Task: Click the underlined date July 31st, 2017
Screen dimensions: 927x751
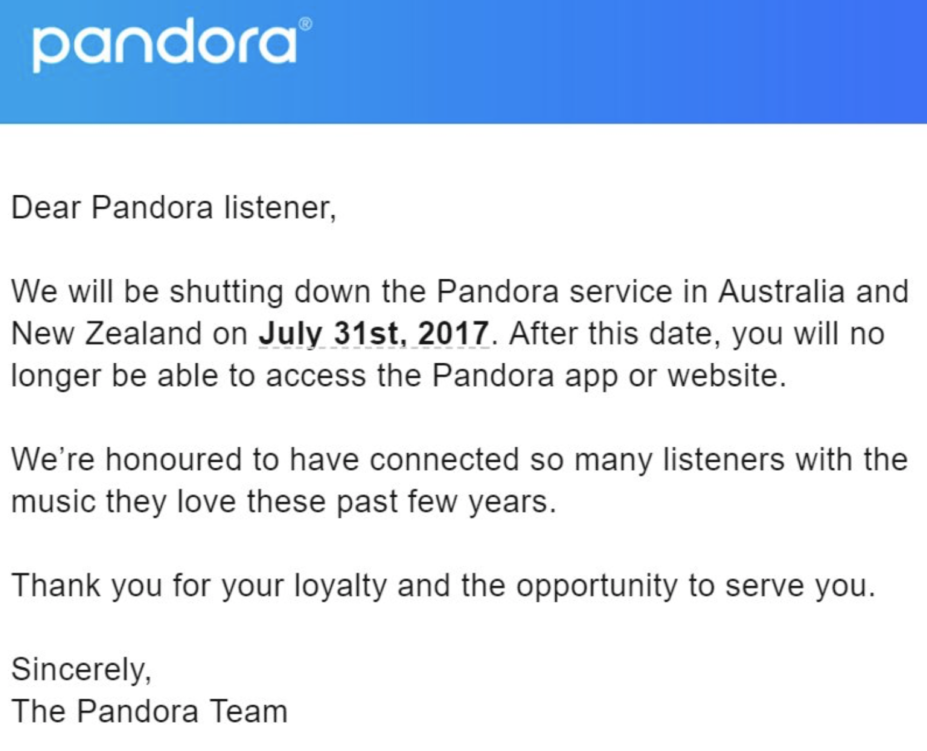Action: [x=374, y=333]
